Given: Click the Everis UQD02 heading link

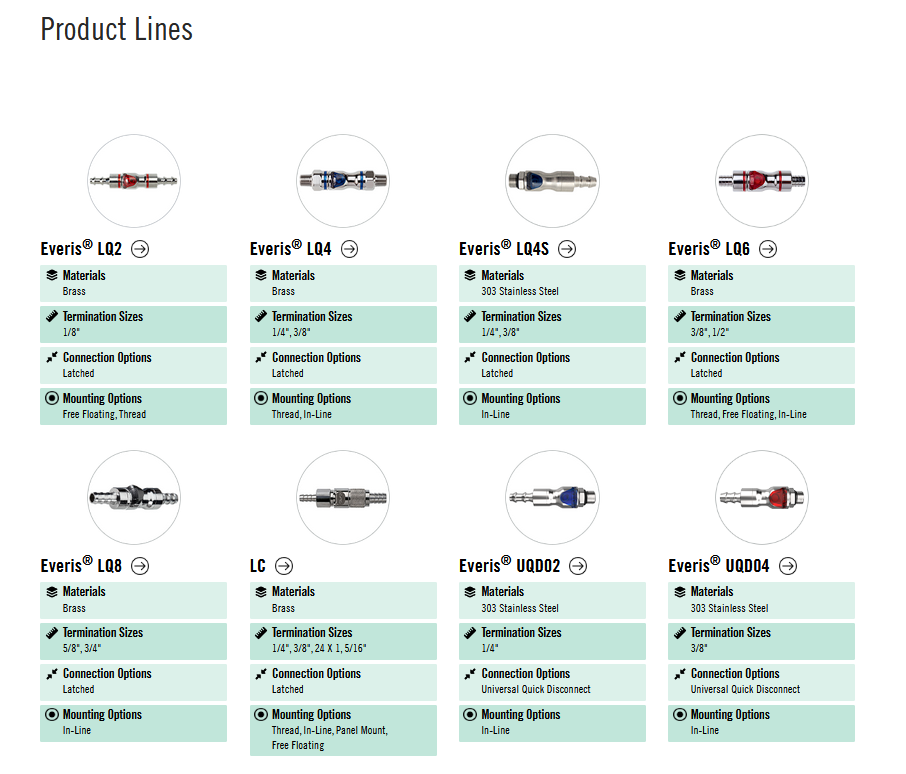Looking at the screenshot, I should click(510, 566).
